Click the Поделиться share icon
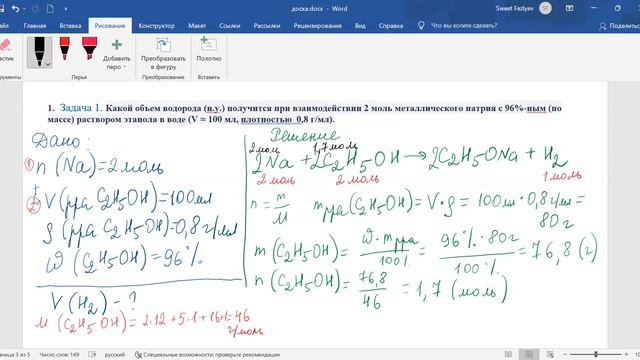Image resolution: width=640 pixels, height=360 pixels. (602, 26)
